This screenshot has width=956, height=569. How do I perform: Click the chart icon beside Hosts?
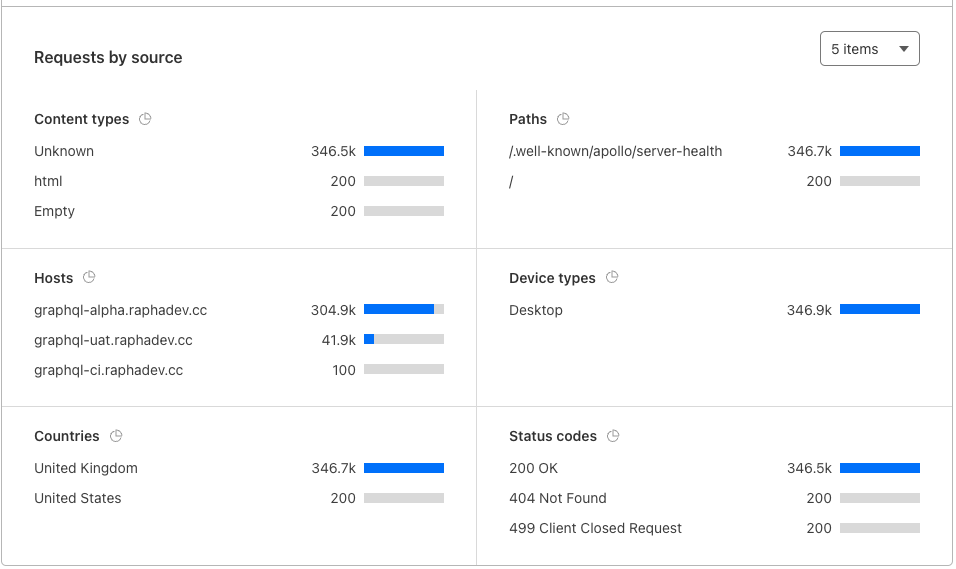[89, 277]
